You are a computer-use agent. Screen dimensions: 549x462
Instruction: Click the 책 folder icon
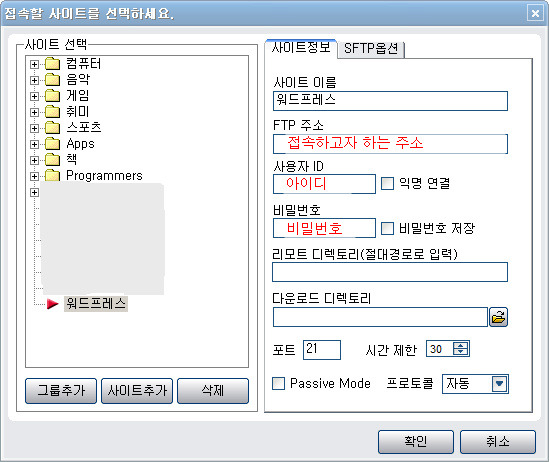(53, 159)
